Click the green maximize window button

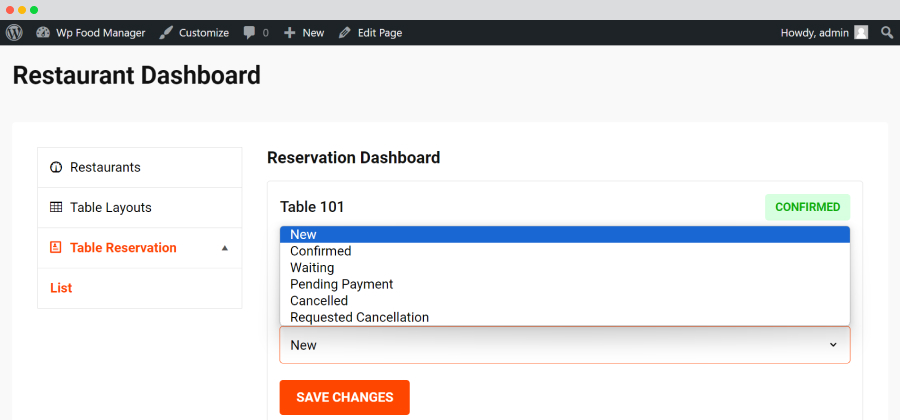click(x=34, y=10)
